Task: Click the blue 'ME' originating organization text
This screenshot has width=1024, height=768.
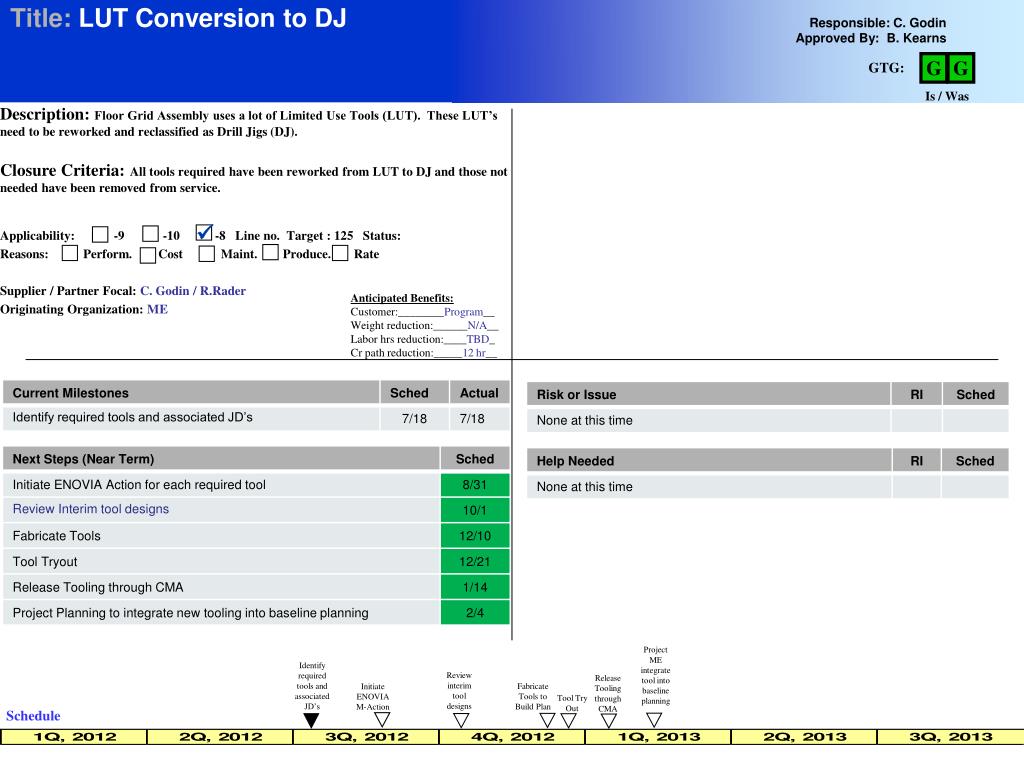Action: pos(157,309)
